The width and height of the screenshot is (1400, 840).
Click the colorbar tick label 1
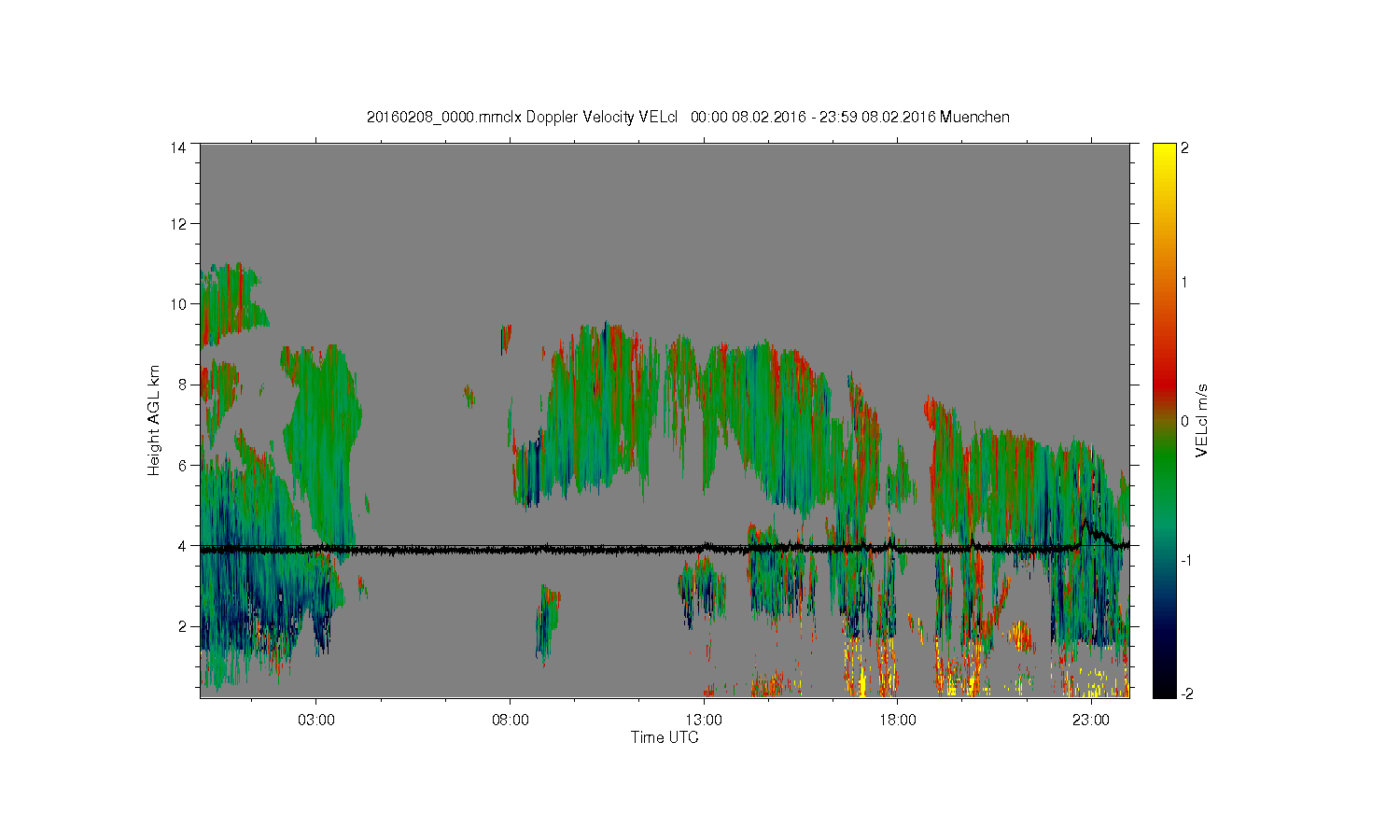(1185, 282)
